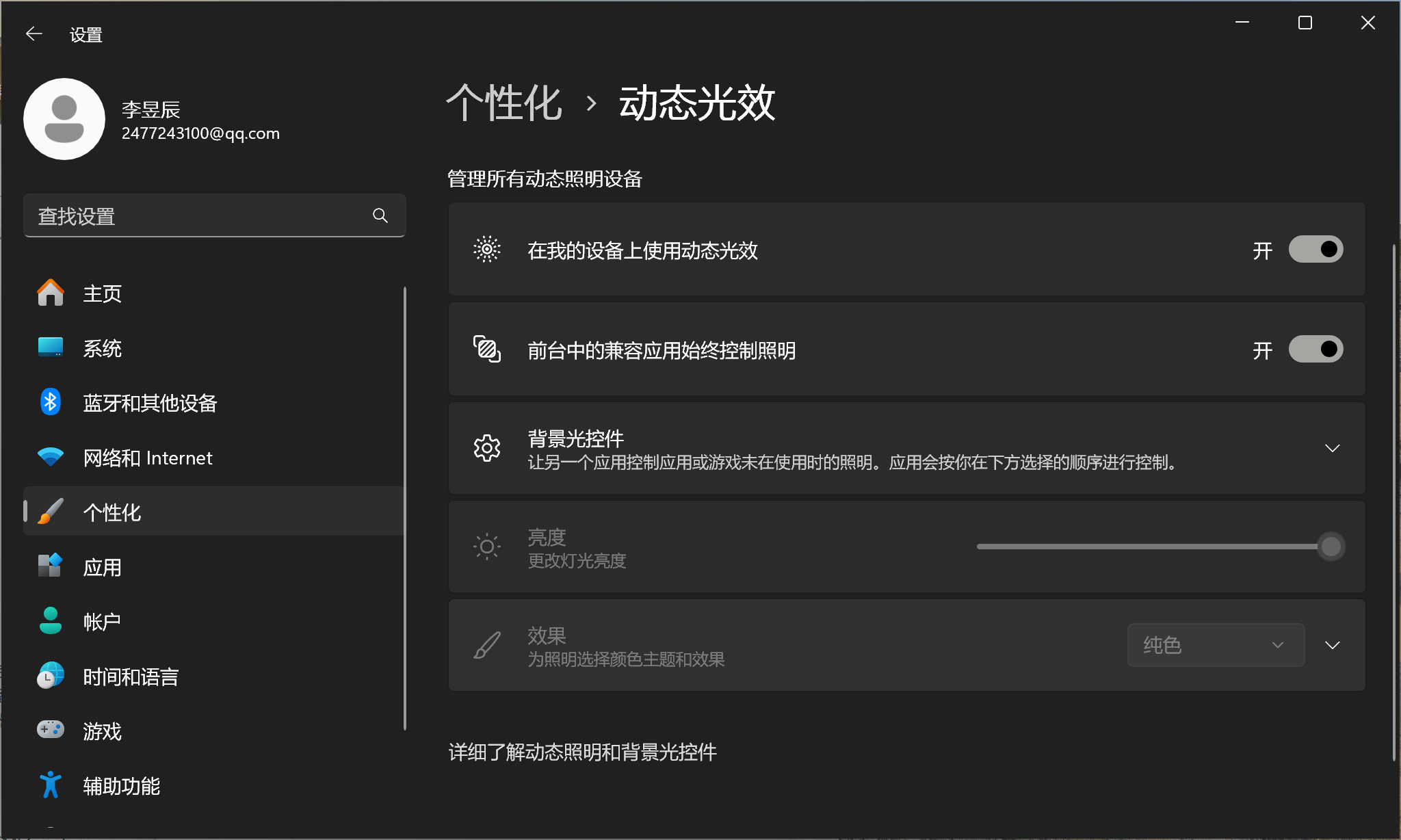Toggle 在我的设备上使用动态光效 switch
The image size is (1401, 840).
tap(1315, 250)
